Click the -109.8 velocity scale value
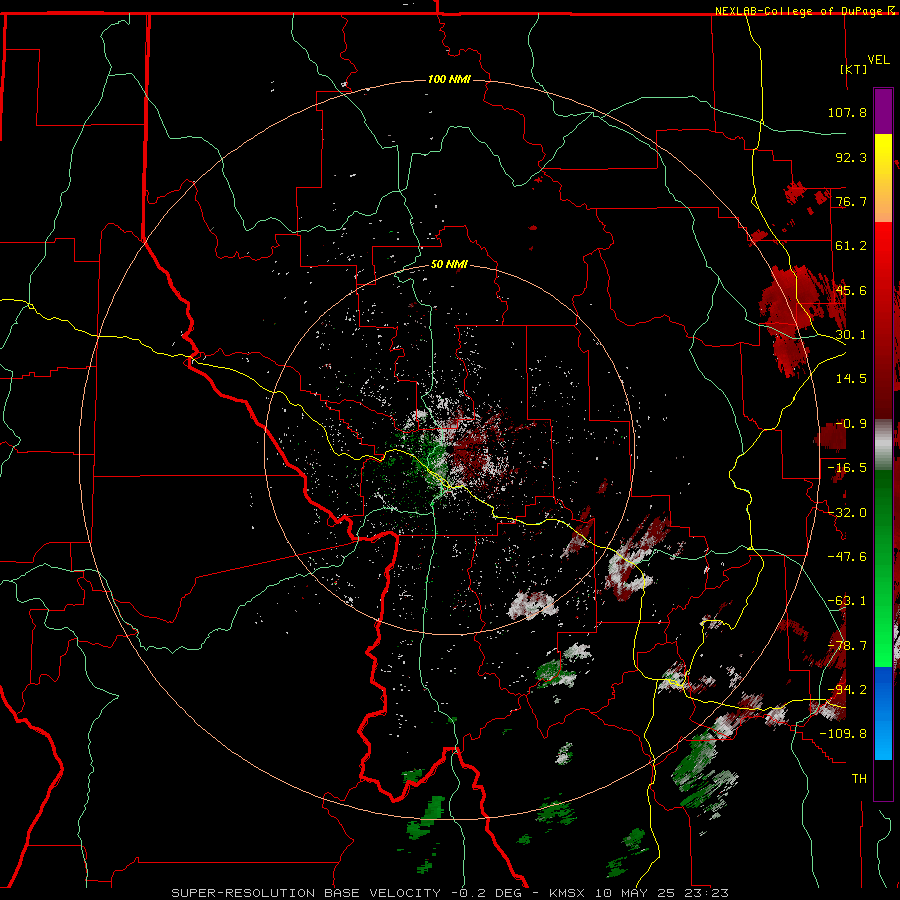This screenshot has width=900, height=900. point(843,734)
